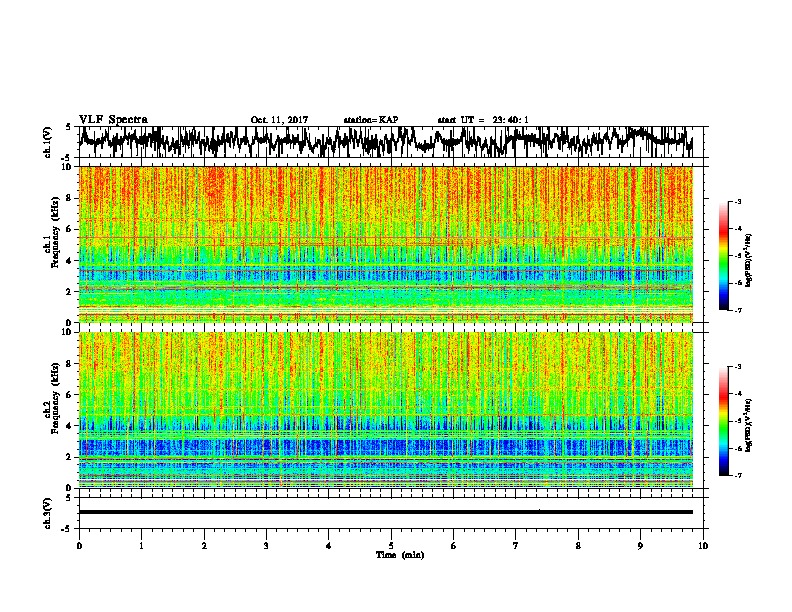
Task: Click the color bar beside the ch.2 spectrogram
Action: [x=724, y=421]
